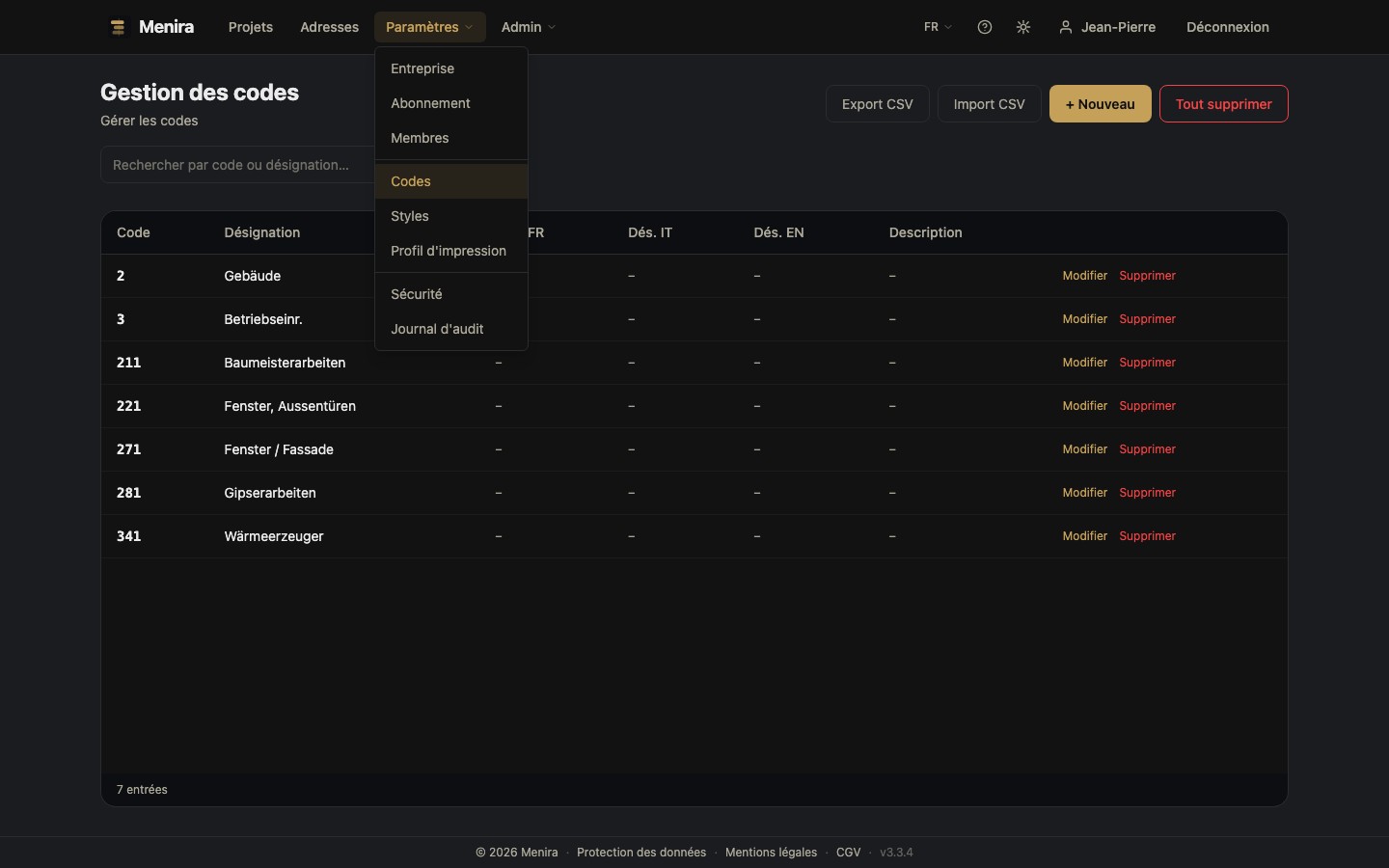Select code cell 341
1389x868 pixels.
(x=128, y=536)
